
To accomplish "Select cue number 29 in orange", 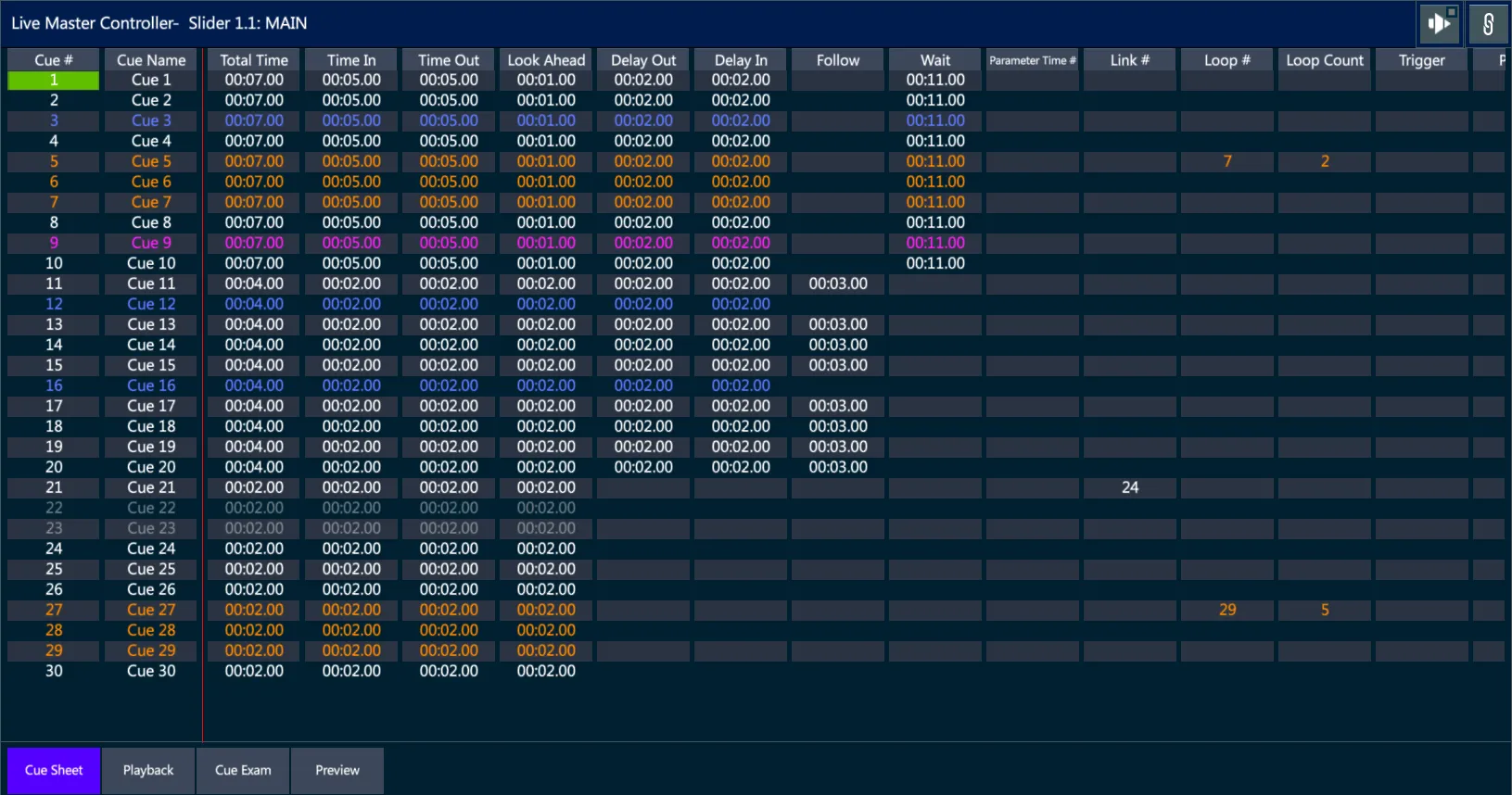I will (x=54, y=650).
